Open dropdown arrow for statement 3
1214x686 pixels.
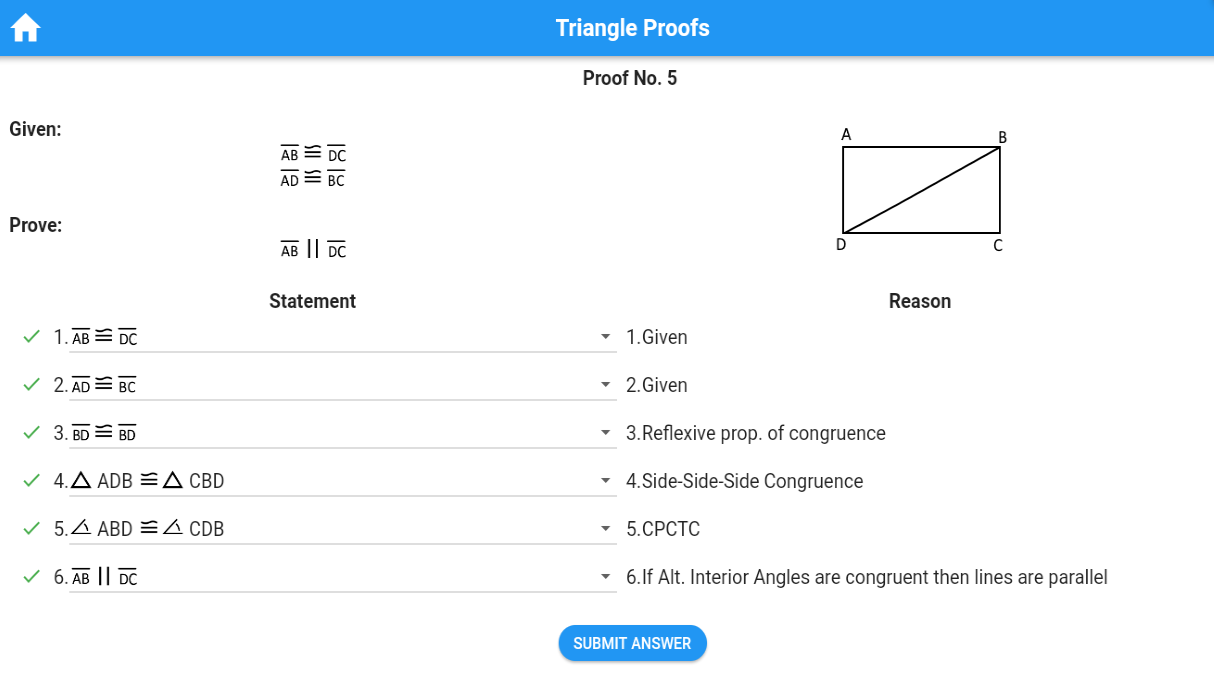tap(605, 434)
